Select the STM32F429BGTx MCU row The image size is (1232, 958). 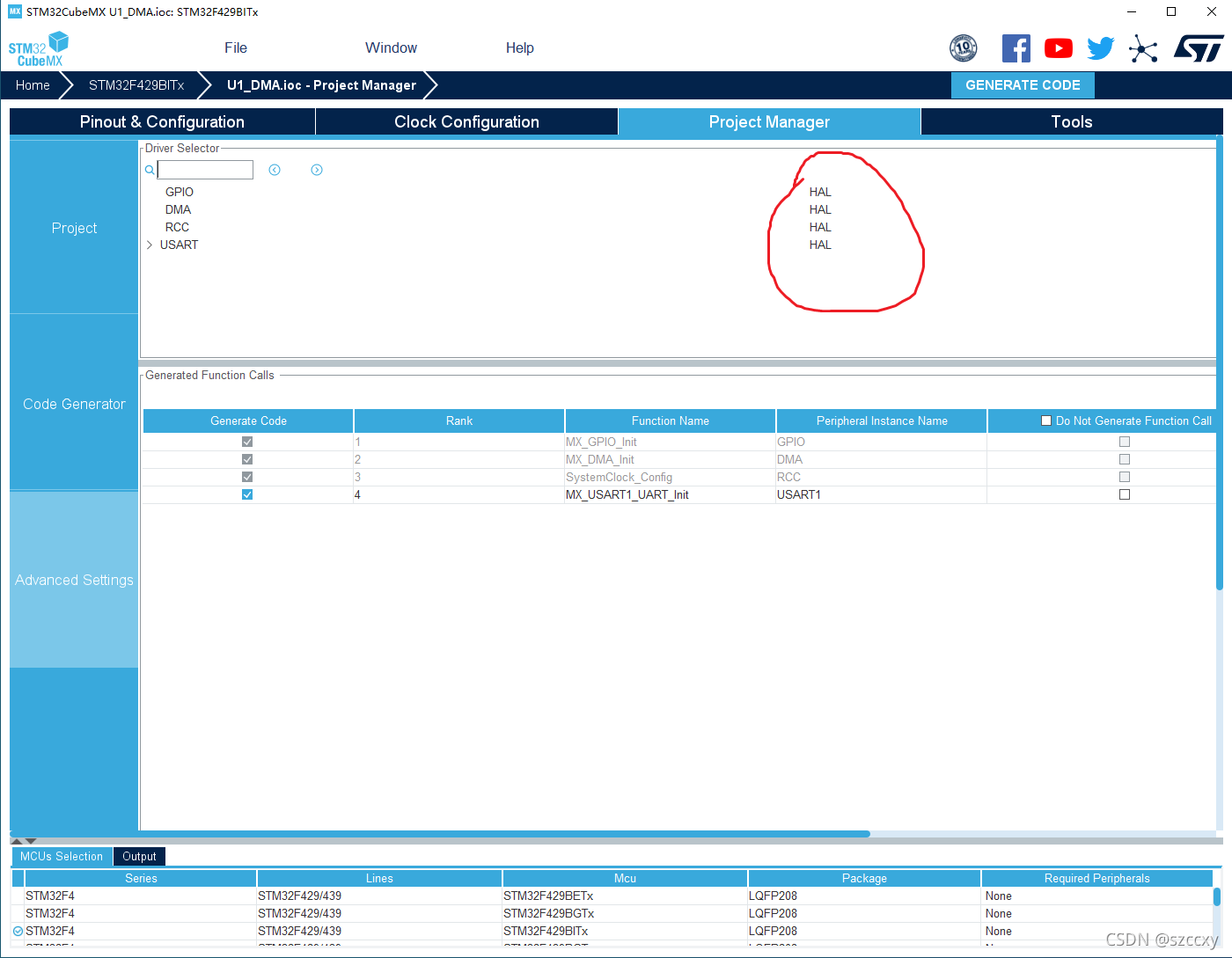[612, 913]
